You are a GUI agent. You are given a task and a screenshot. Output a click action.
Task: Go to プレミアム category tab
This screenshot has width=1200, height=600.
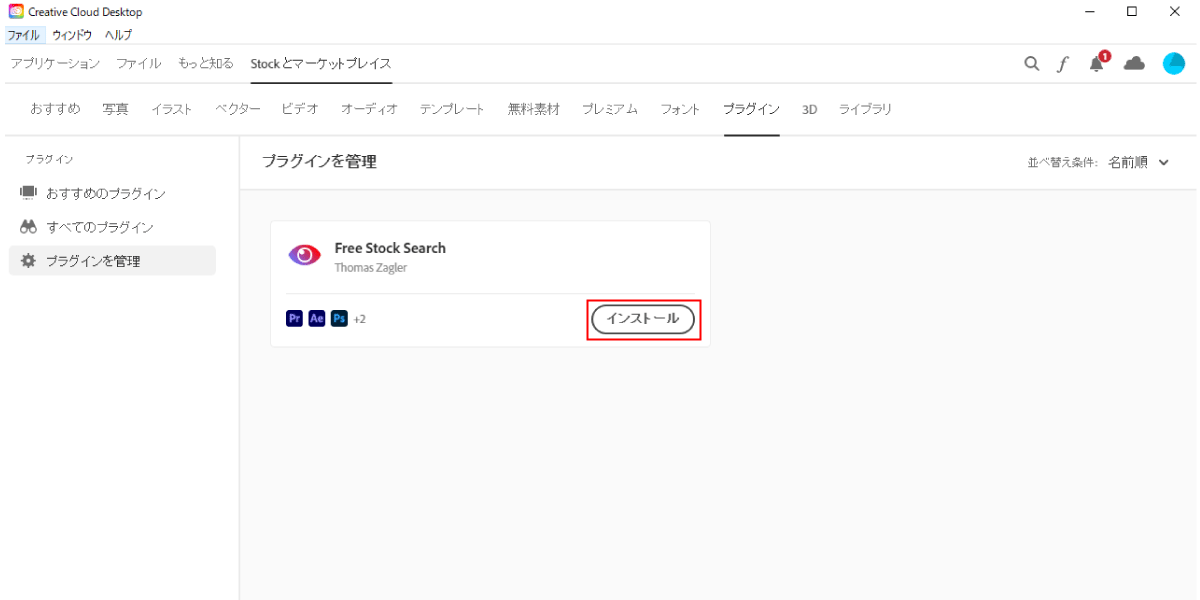click(x=610, y=109)
